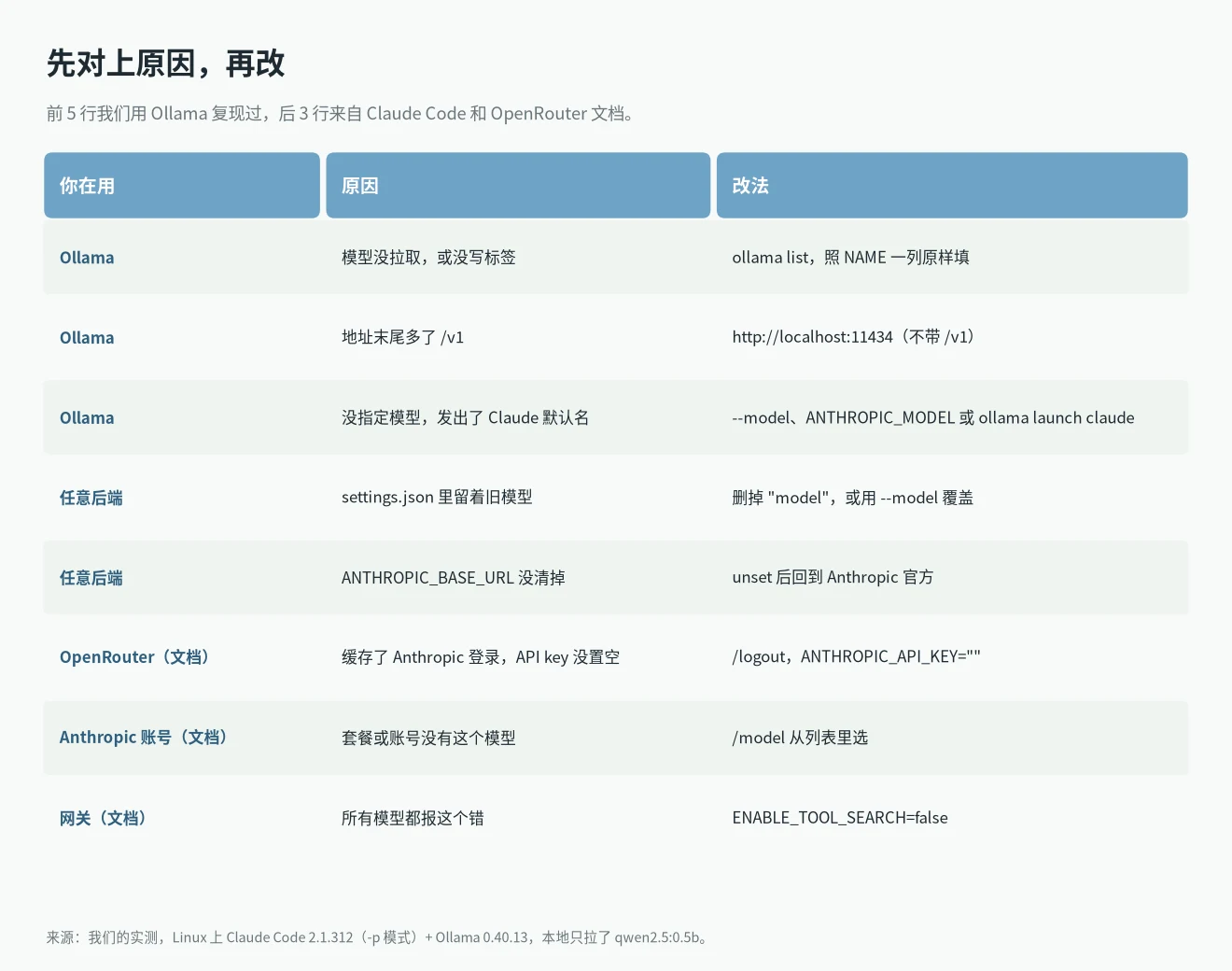Viewport: 1232px width, 971px height.
Task: Click the fix '/logout，ANTHROPIC_API_KEY=""'
Action: click(x=857, y=657)
